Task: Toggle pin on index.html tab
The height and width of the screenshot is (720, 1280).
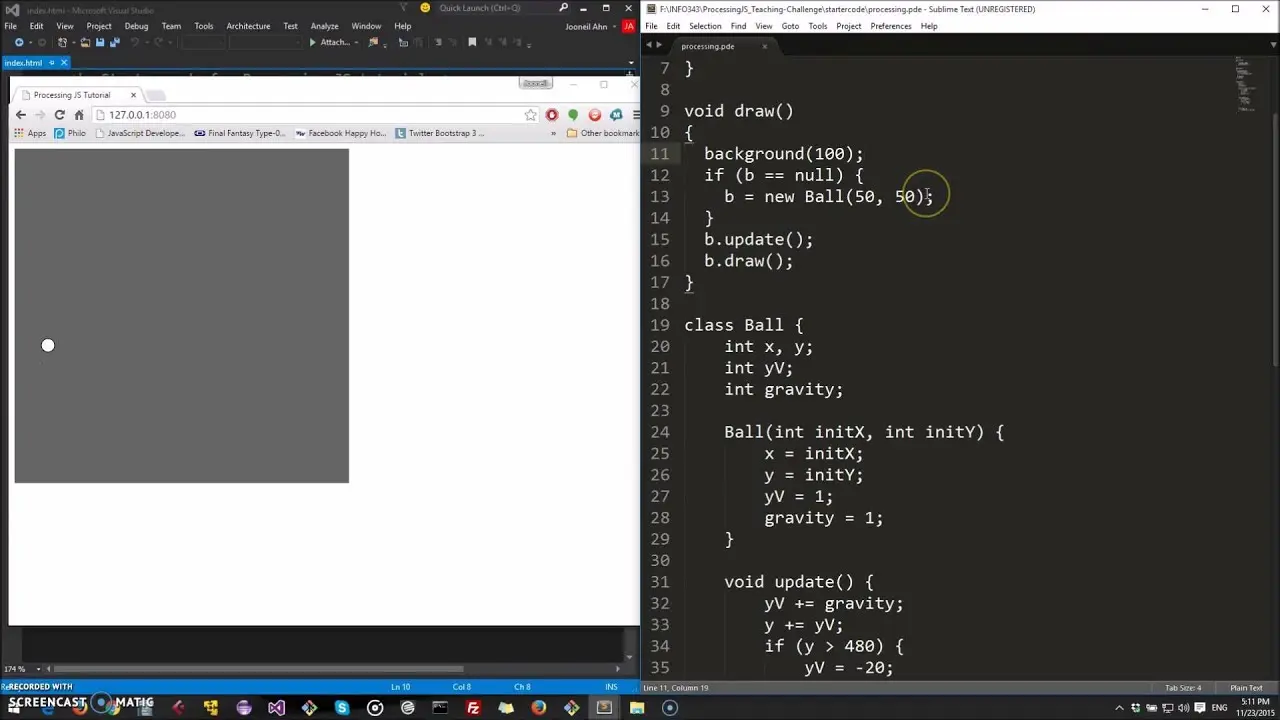Action: (x=51, y=63)
